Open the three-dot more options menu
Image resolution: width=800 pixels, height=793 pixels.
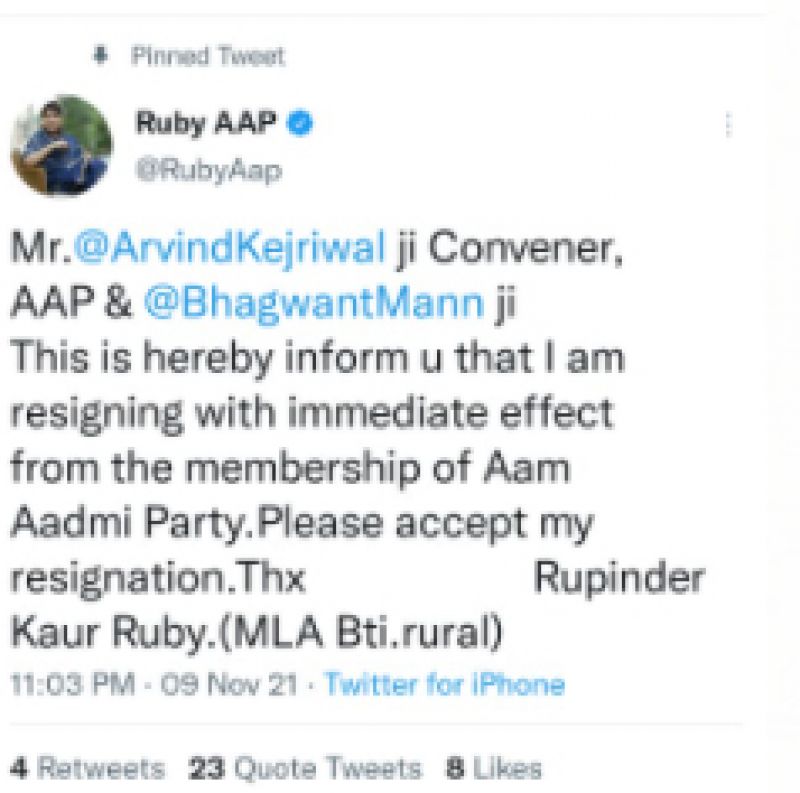[727, 125]
